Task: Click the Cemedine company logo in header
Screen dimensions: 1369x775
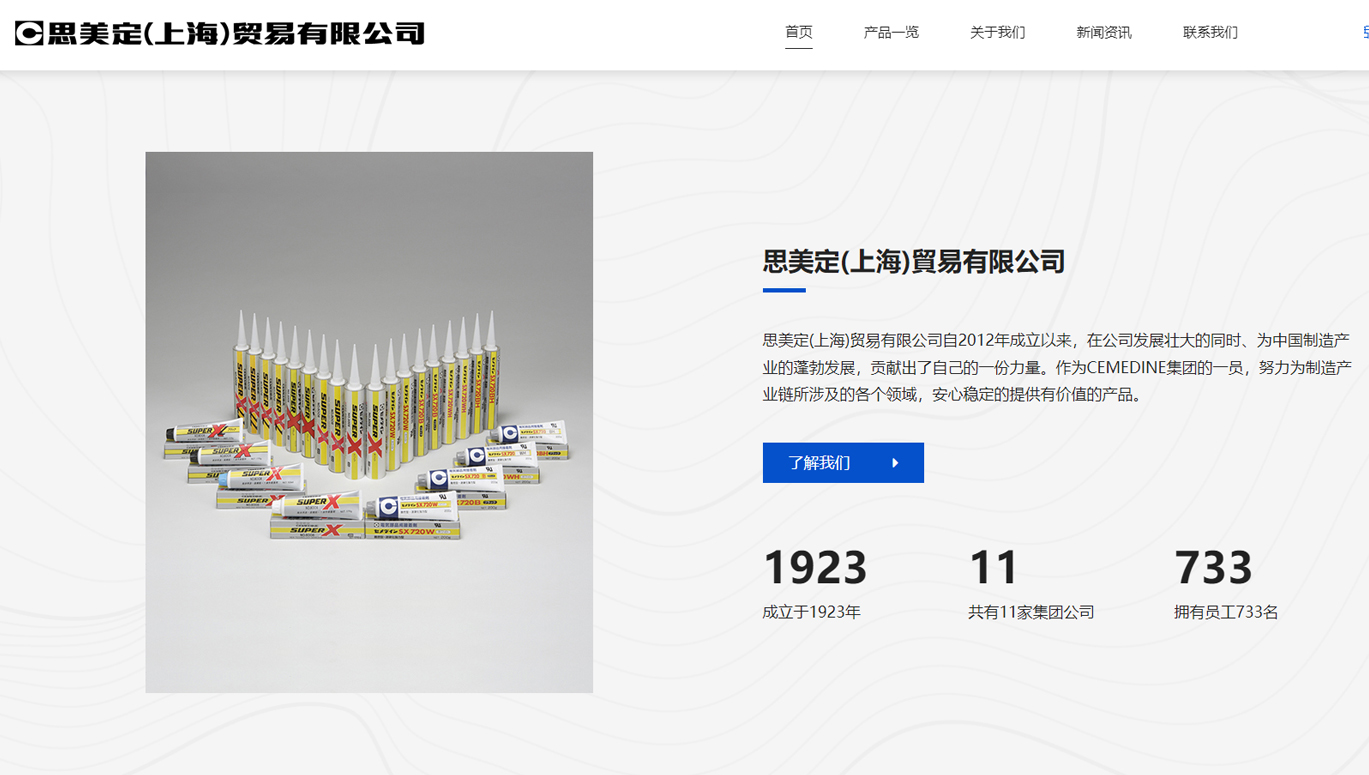Action: (220, 33)
